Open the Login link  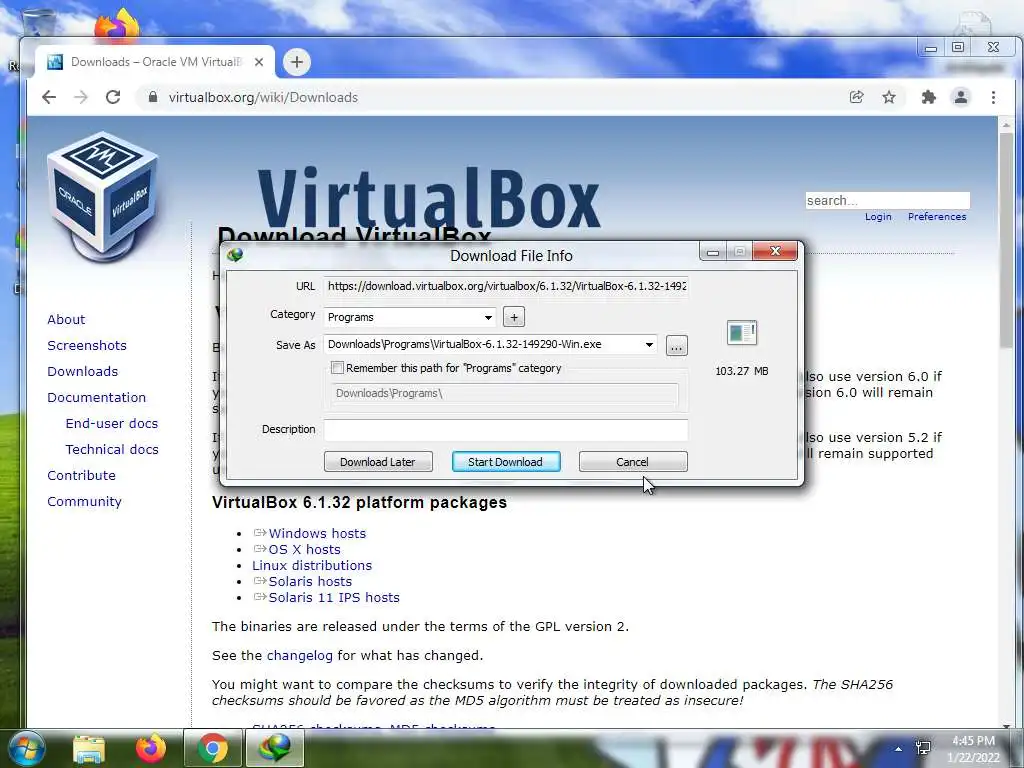tap(878, 217)
